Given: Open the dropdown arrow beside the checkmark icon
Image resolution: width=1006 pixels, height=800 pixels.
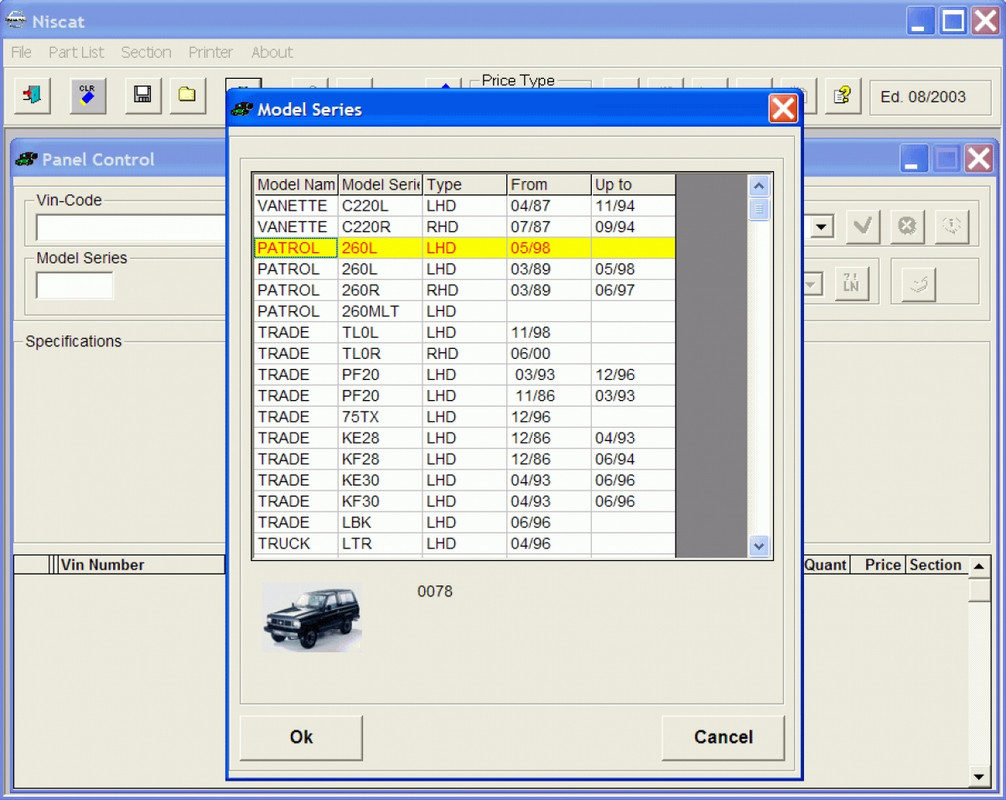Looking at the screenshot, I should (x=821, y=226).
